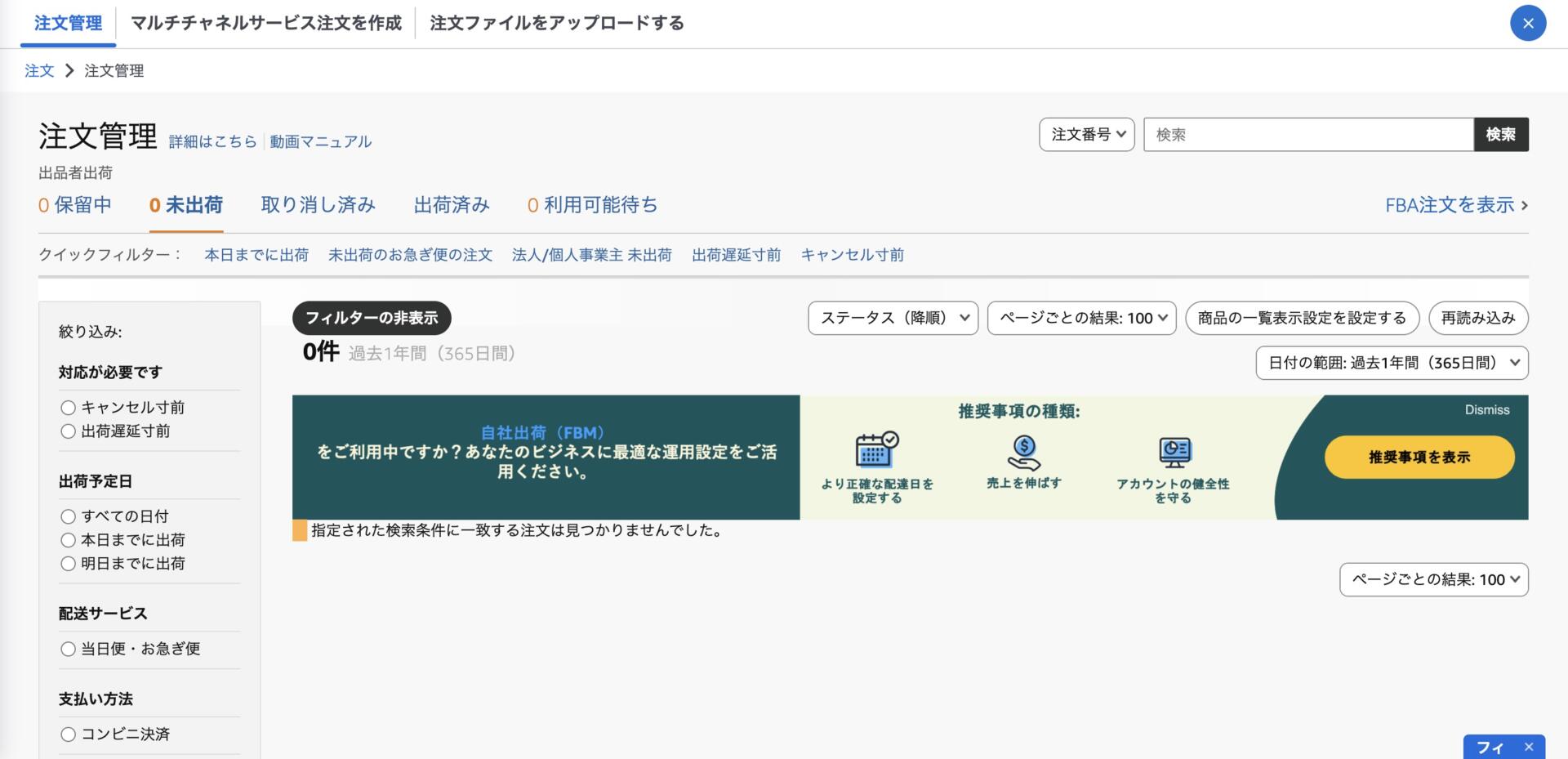This screenshot has width=1568, height=759.
Task: Click the monitor icon for account health
Action: point(1174,453)
